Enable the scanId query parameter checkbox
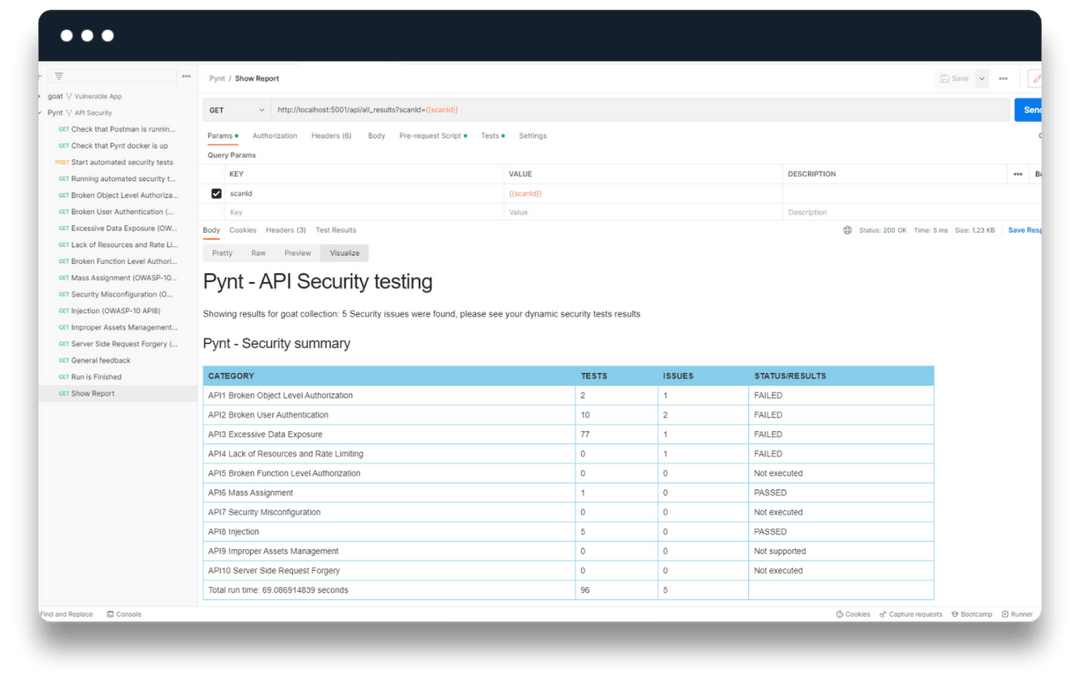 216,192
